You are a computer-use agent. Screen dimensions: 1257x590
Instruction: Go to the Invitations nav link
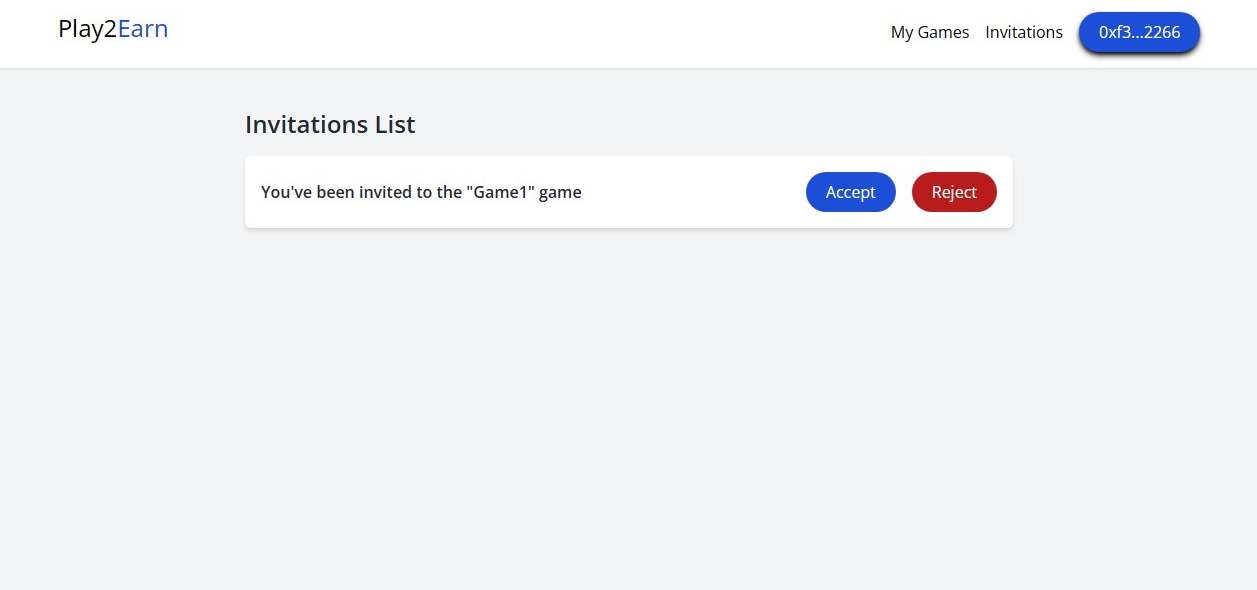click(x=1024, y=32)
